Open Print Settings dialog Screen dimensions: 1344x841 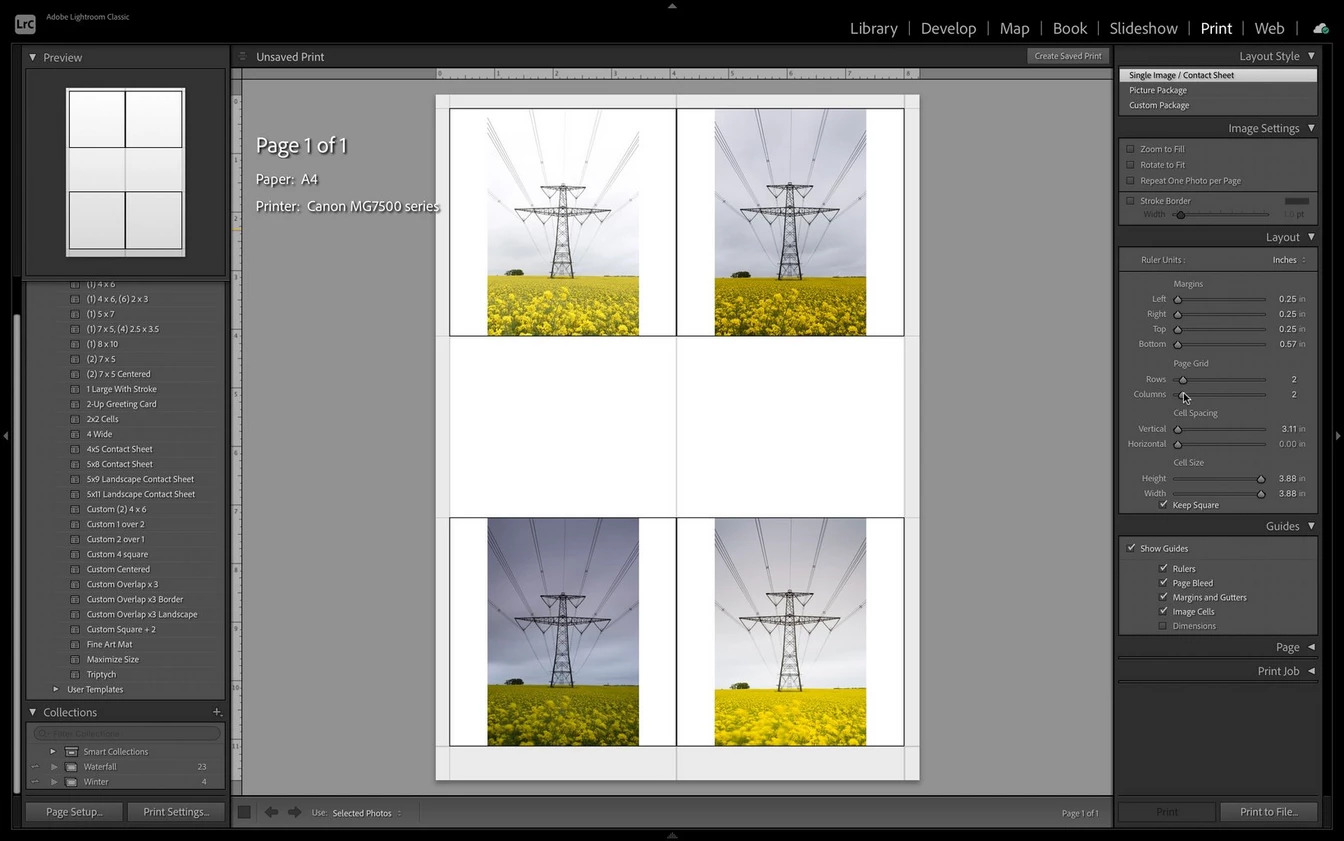pyautogui.click(x=176, y=812)
